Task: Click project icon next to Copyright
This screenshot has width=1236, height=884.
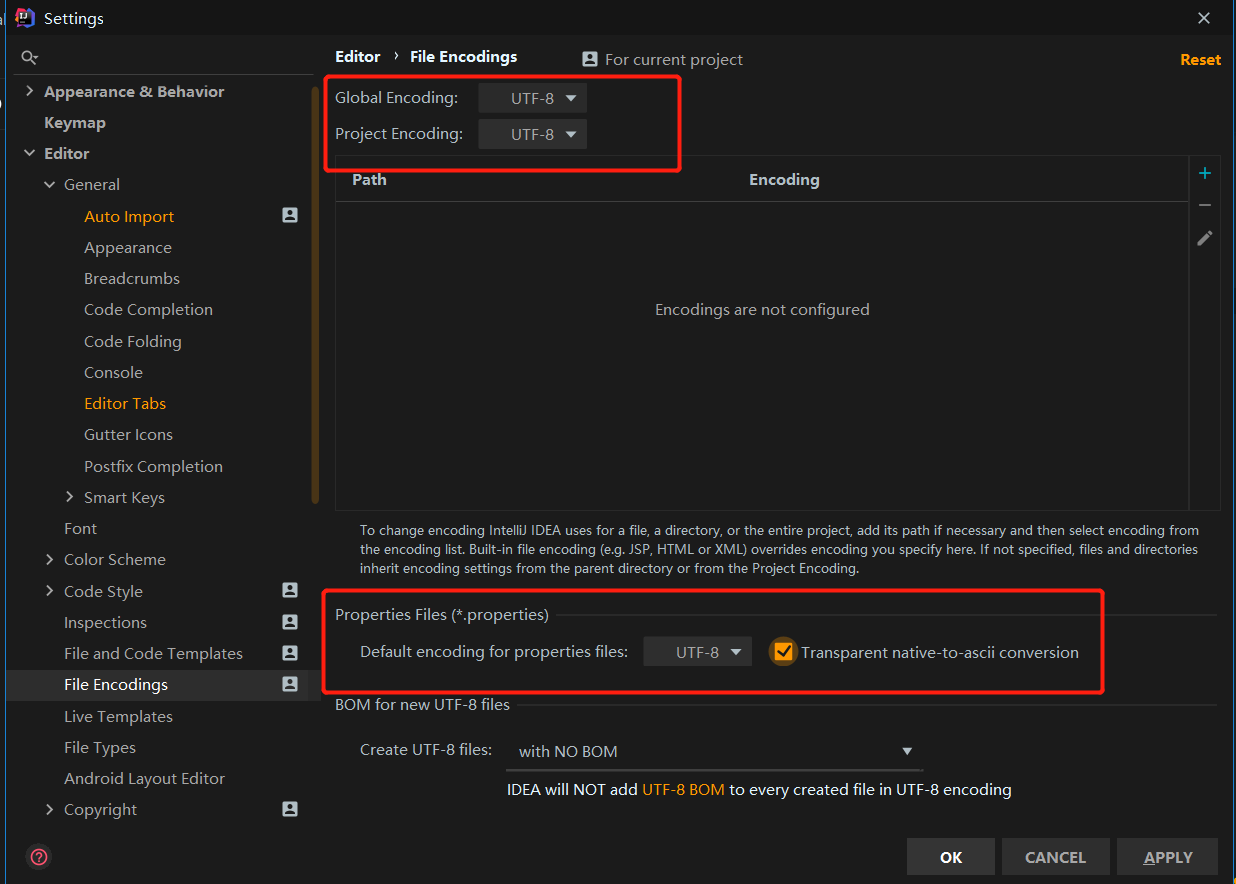Action: [x=290, y=809]
